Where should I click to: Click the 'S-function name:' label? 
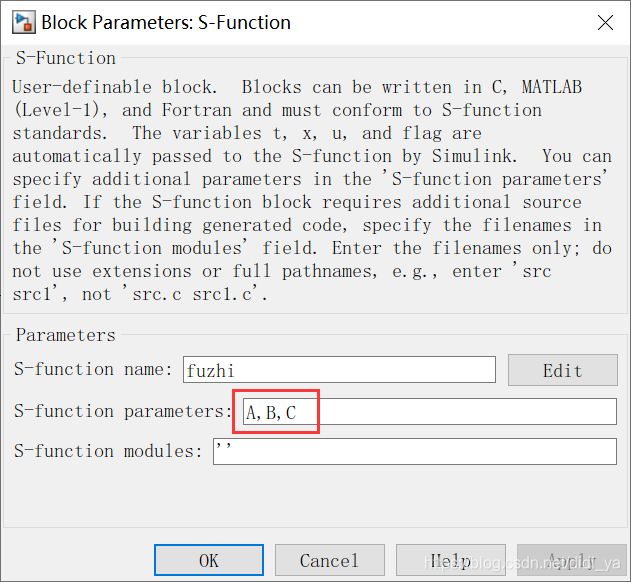click(93, 369)
